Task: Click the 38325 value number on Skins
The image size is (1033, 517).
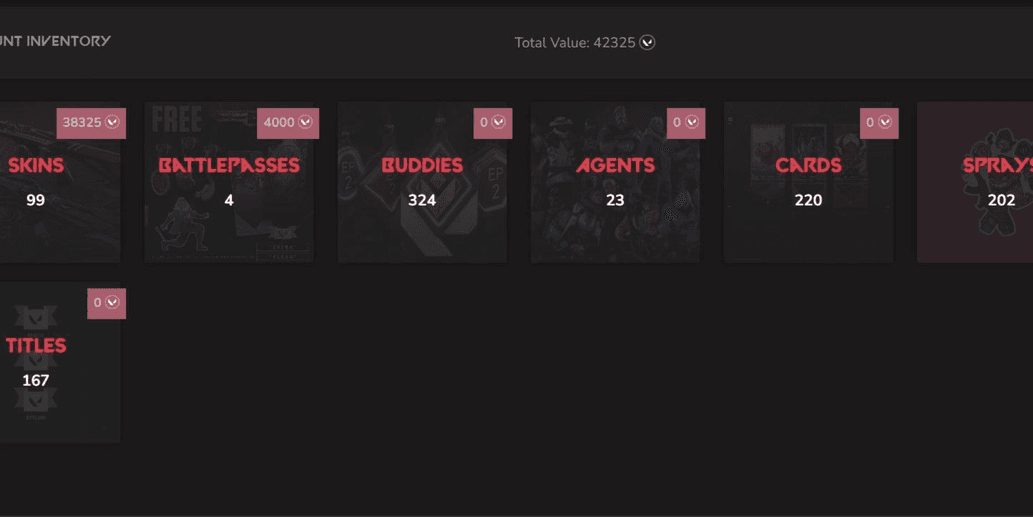Action: tap(82, 123)
